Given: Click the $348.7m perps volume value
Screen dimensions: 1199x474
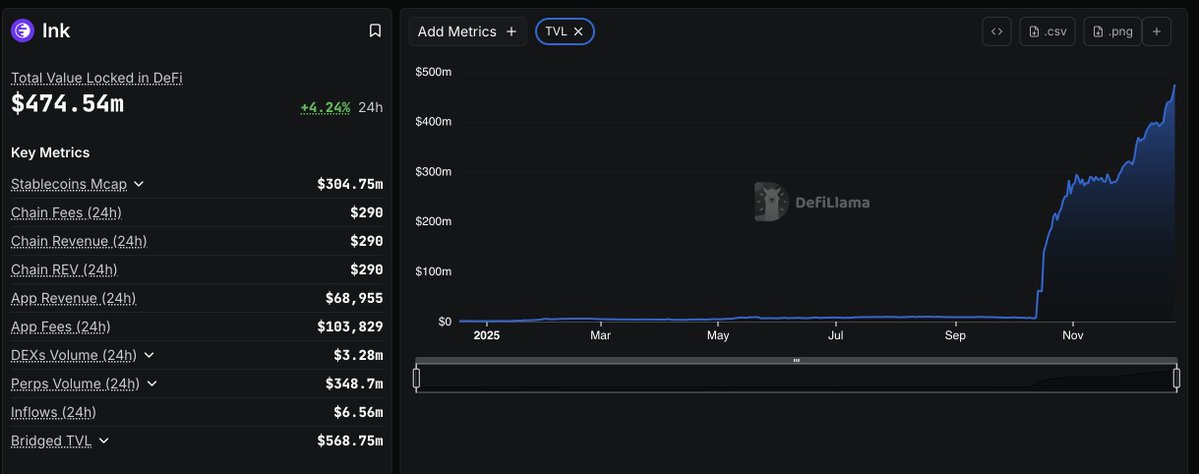Looking at the screenshot, I should [354, 383].
